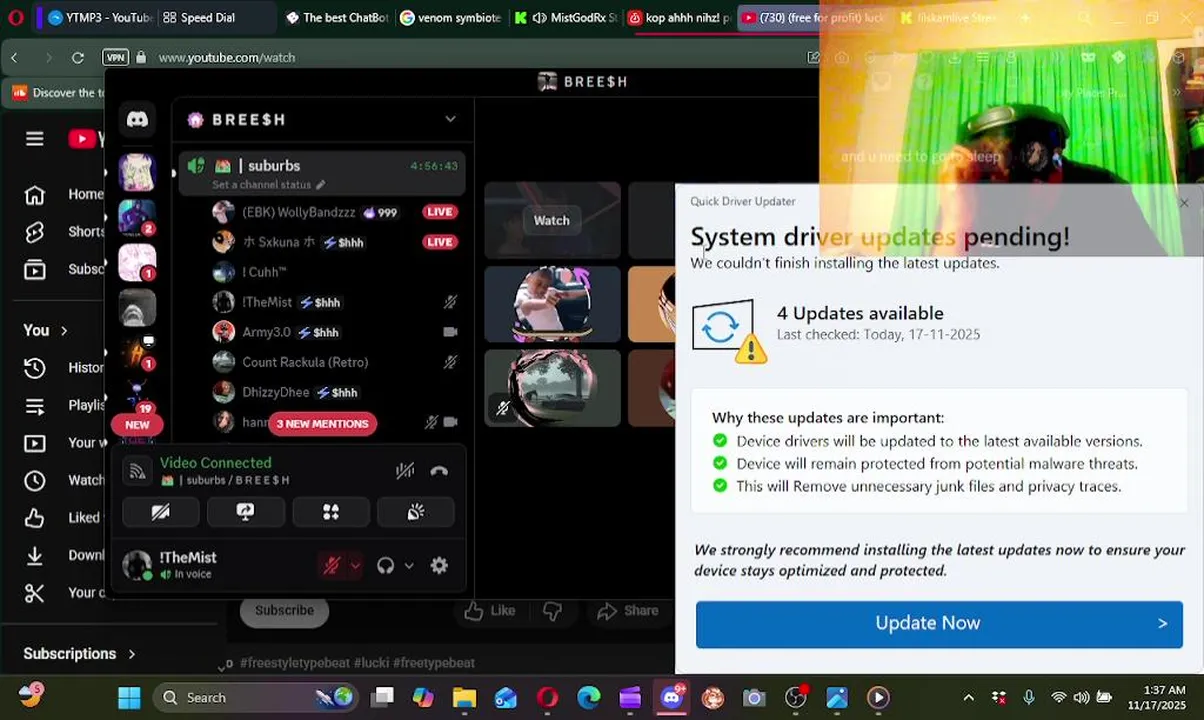Open soundboard button in Discord voice panel
This screenshot has height=720, width=1204.
[416, 512]
